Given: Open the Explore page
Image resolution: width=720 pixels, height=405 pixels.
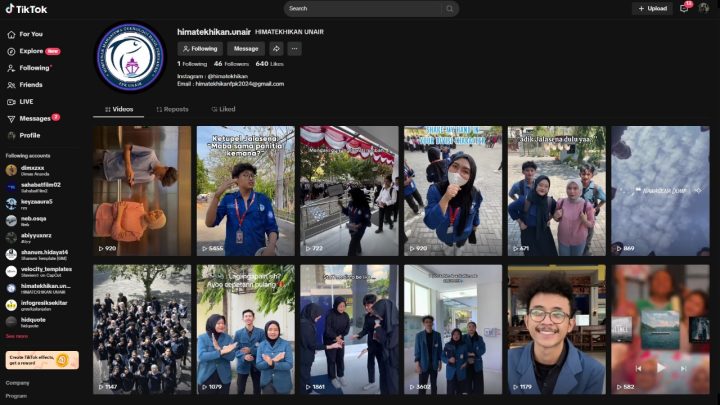Looking at the screenshot, I should point(32,51).
